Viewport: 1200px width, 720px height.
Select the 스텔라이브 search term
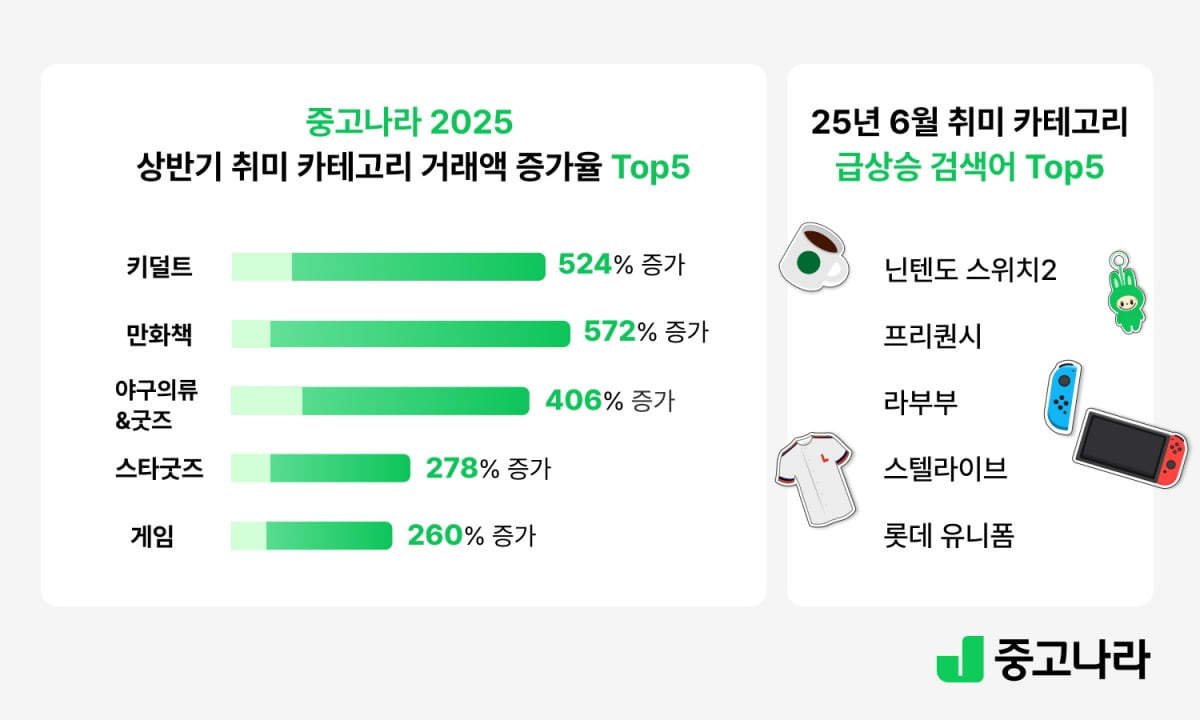(x=945, y=469)
